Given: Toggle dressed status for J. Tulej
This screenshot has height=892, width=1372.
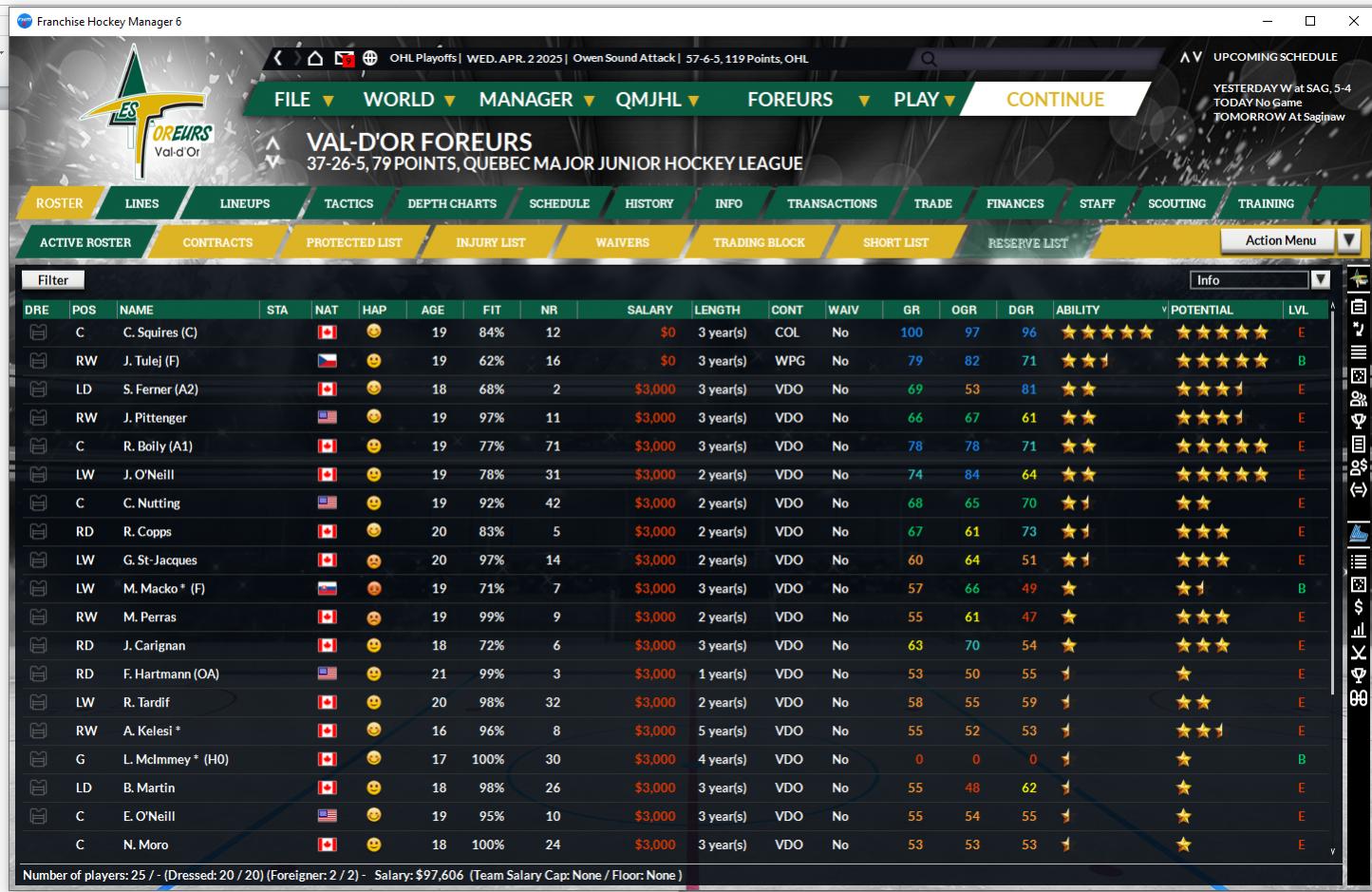Looking at the screenshot, I should (38, 361).
